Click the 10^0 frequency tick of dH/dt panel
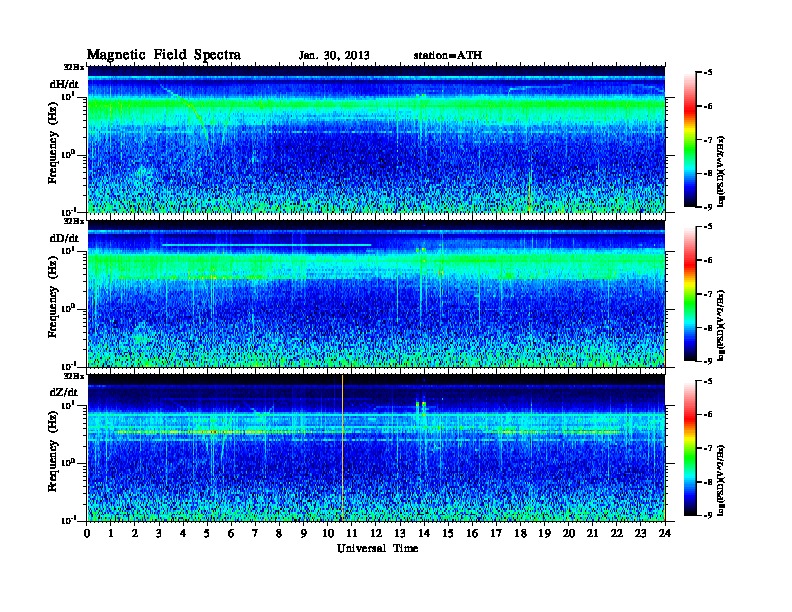Image resolution: width=792 pixels, height=612 pixels. (x=68, y=154)
